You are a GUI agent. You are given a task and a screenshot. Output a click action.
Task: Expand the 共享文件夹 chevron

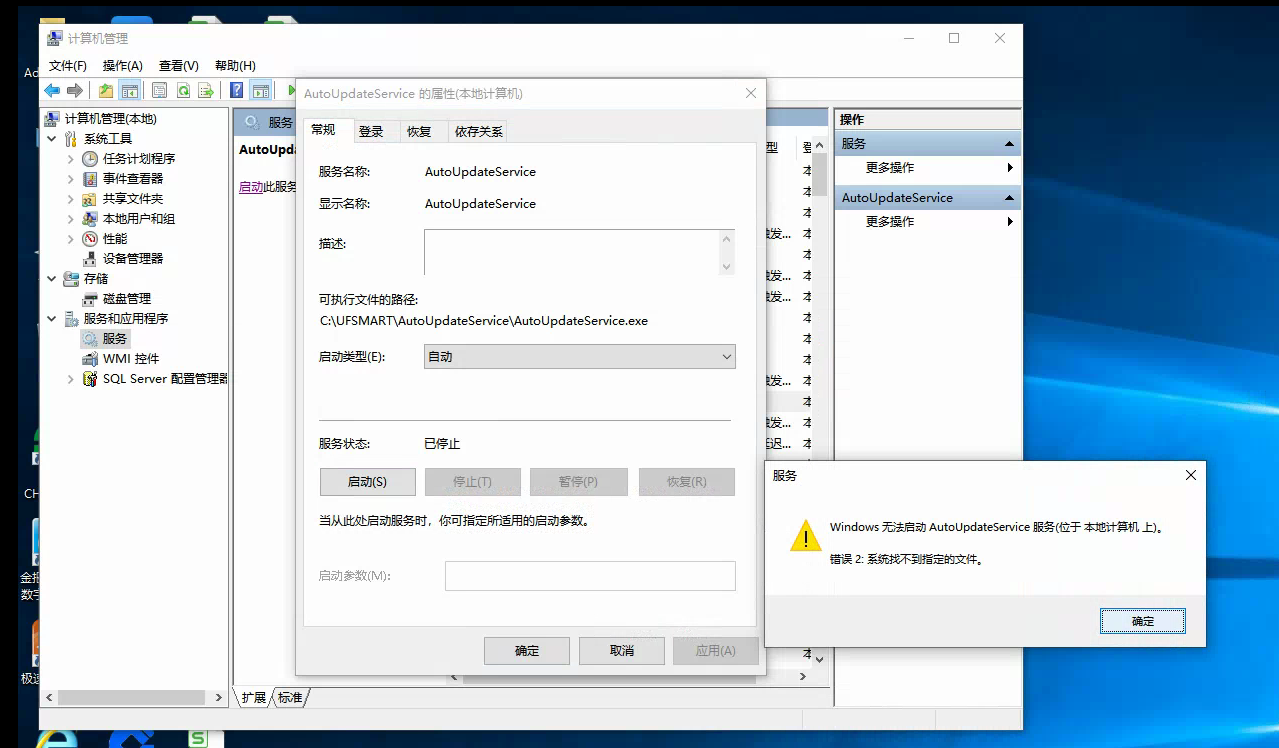click(x=71, y=198)
